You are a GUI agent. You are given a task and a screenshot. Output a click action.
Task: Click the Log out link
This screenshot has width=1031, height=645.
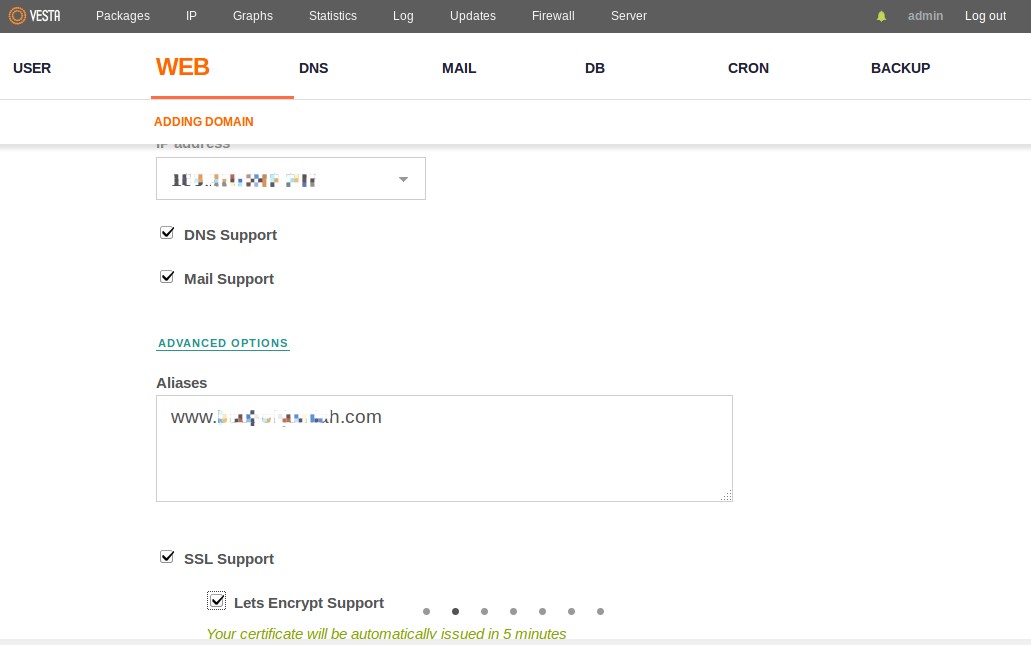[x=985, y=16]
